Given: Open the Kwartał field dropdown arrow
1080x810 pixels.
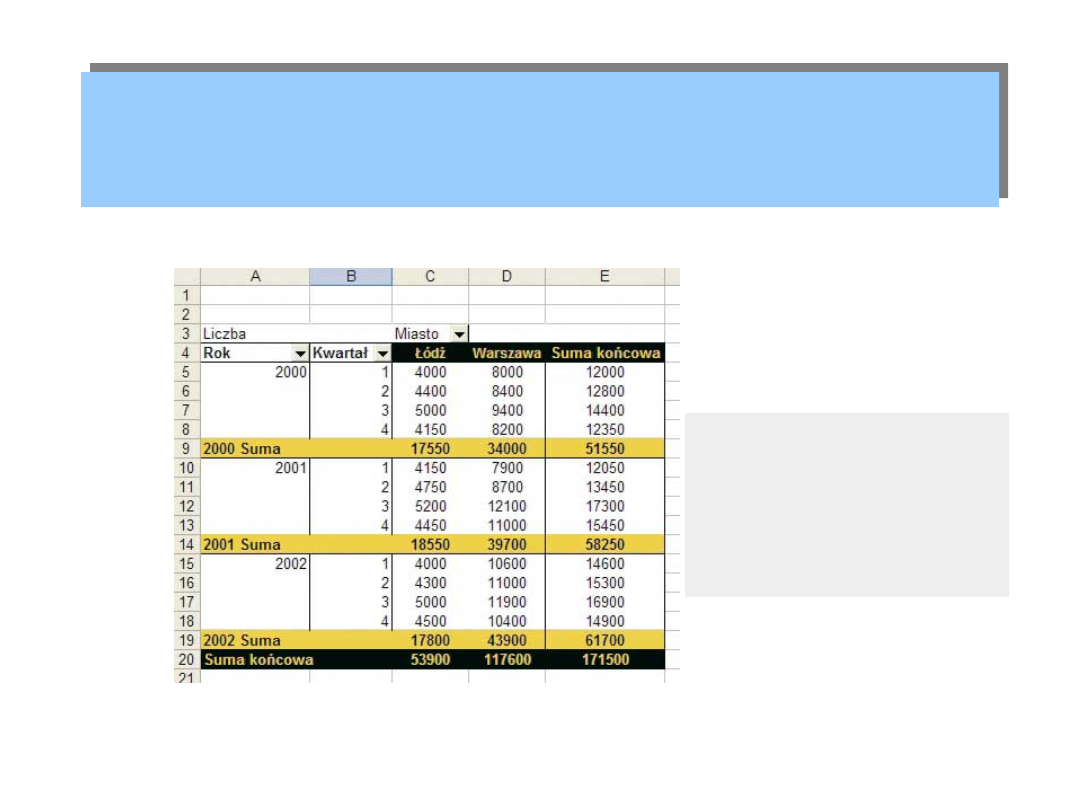Looking at the screenshot, I should (381, 353).
